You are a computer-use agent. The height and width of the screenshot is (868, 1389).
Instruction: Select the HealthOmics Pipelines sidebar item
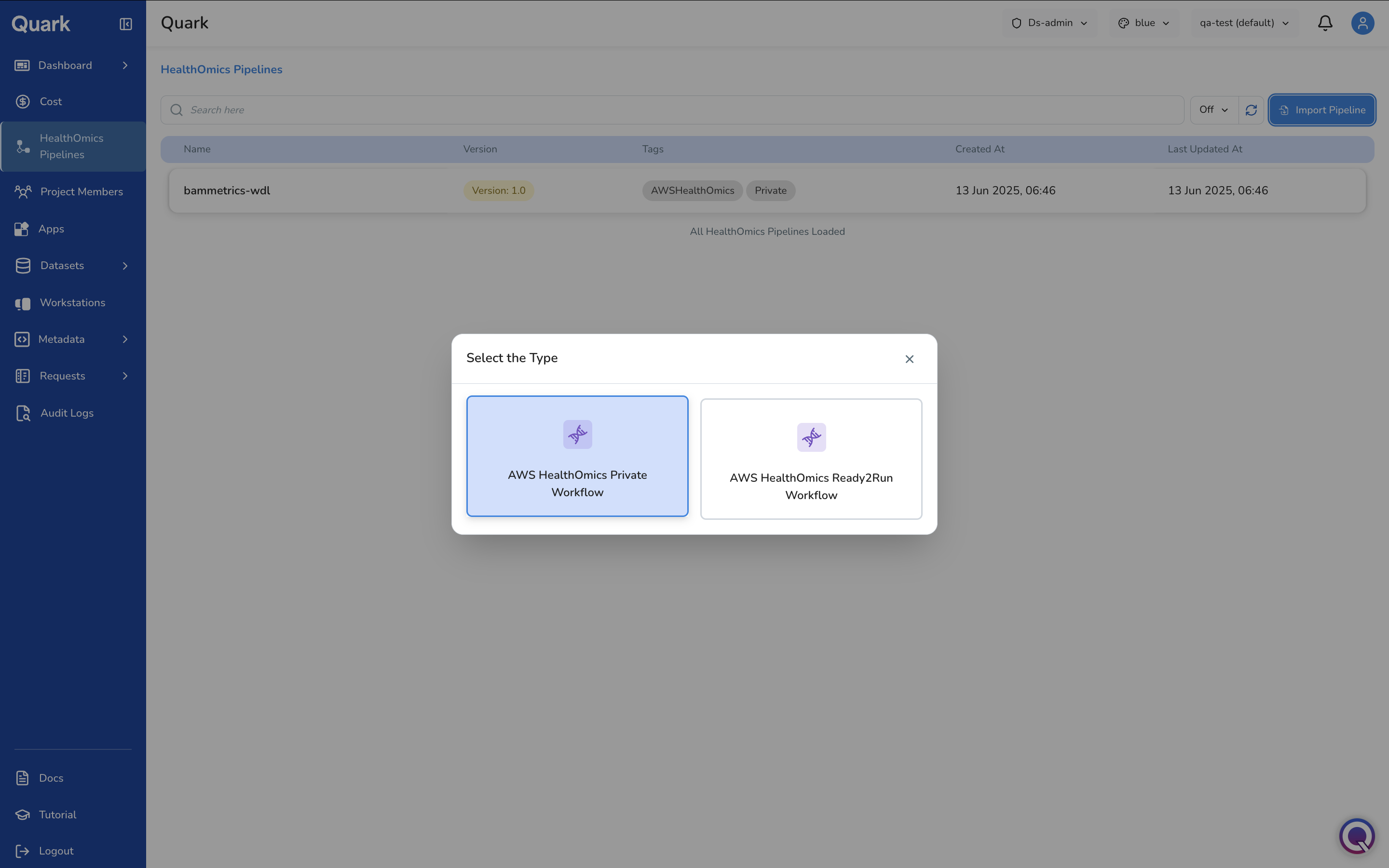(x=73, y=147)
